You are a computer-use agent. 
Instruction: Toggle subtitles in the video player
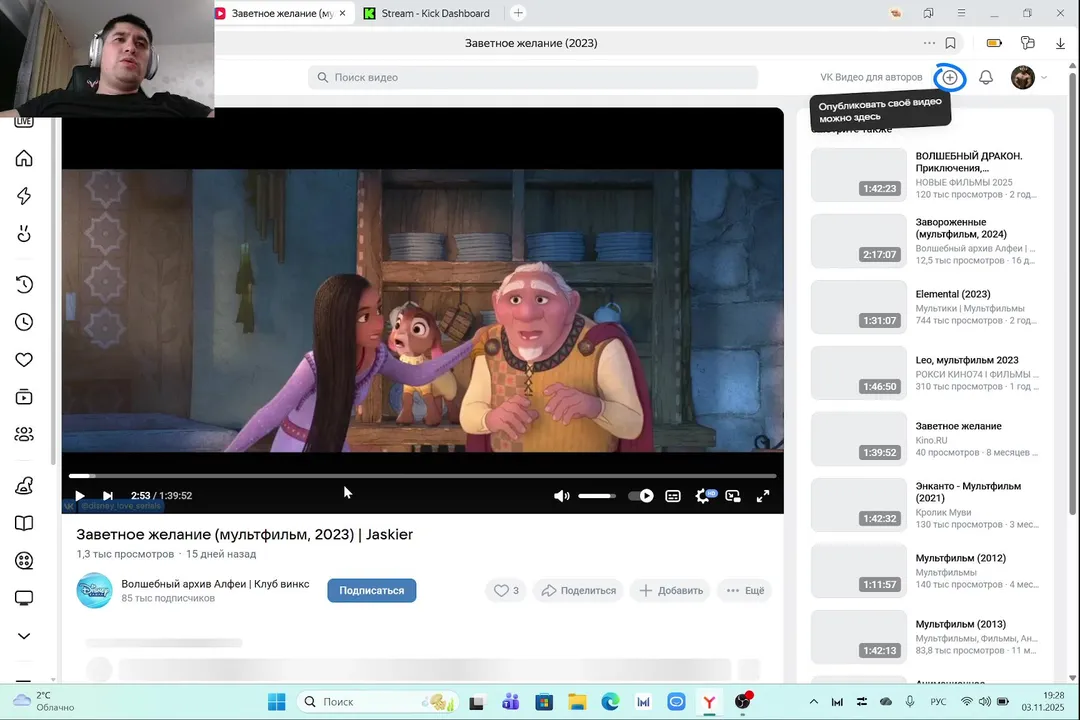[x=673, y=495]
